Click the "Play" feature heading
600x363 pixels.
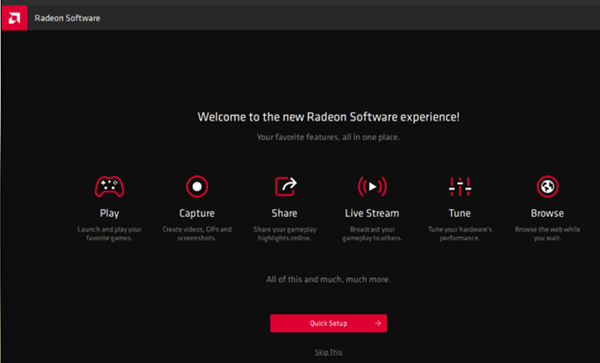coord(109,213)
